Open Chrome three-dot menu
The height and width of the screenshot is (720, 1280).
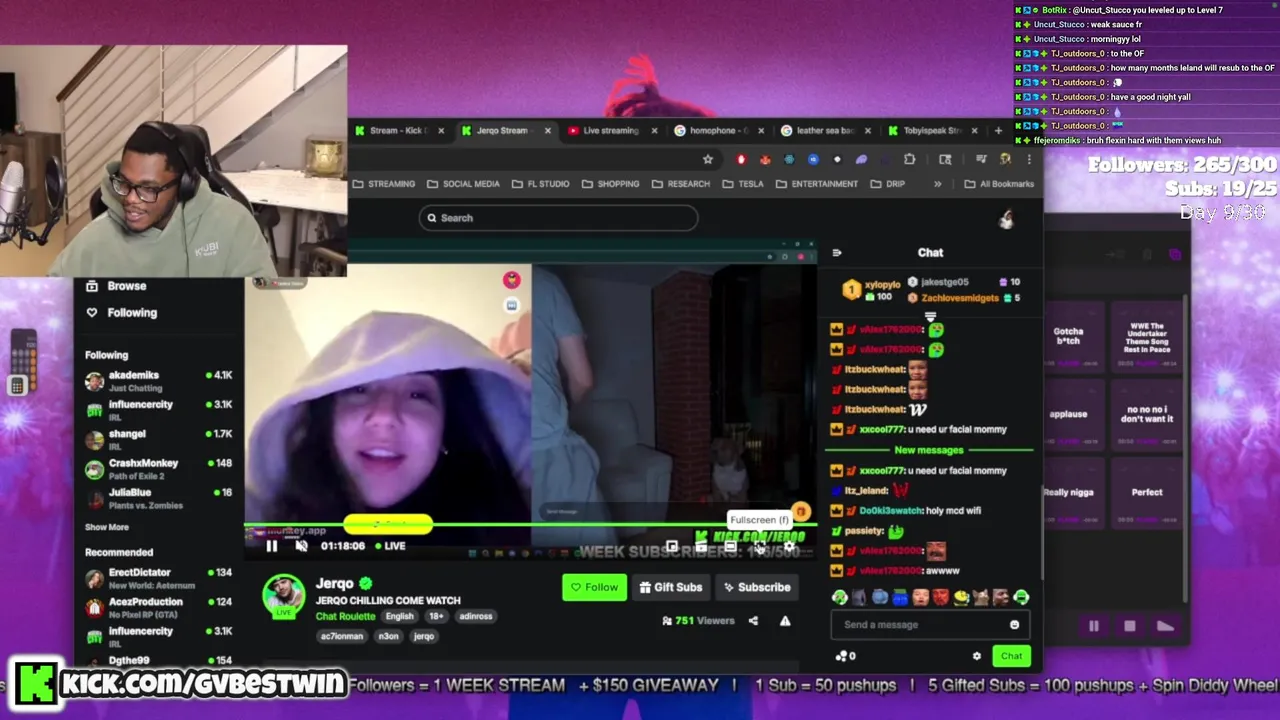click(1029, 159)
